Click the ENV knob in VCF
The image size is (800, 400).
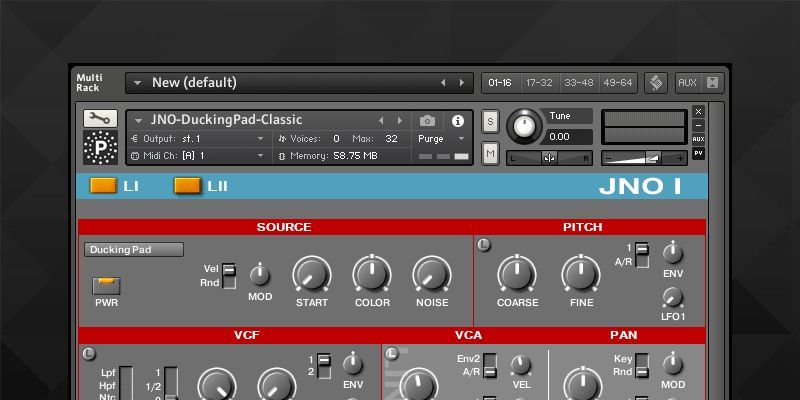(353, 365)
